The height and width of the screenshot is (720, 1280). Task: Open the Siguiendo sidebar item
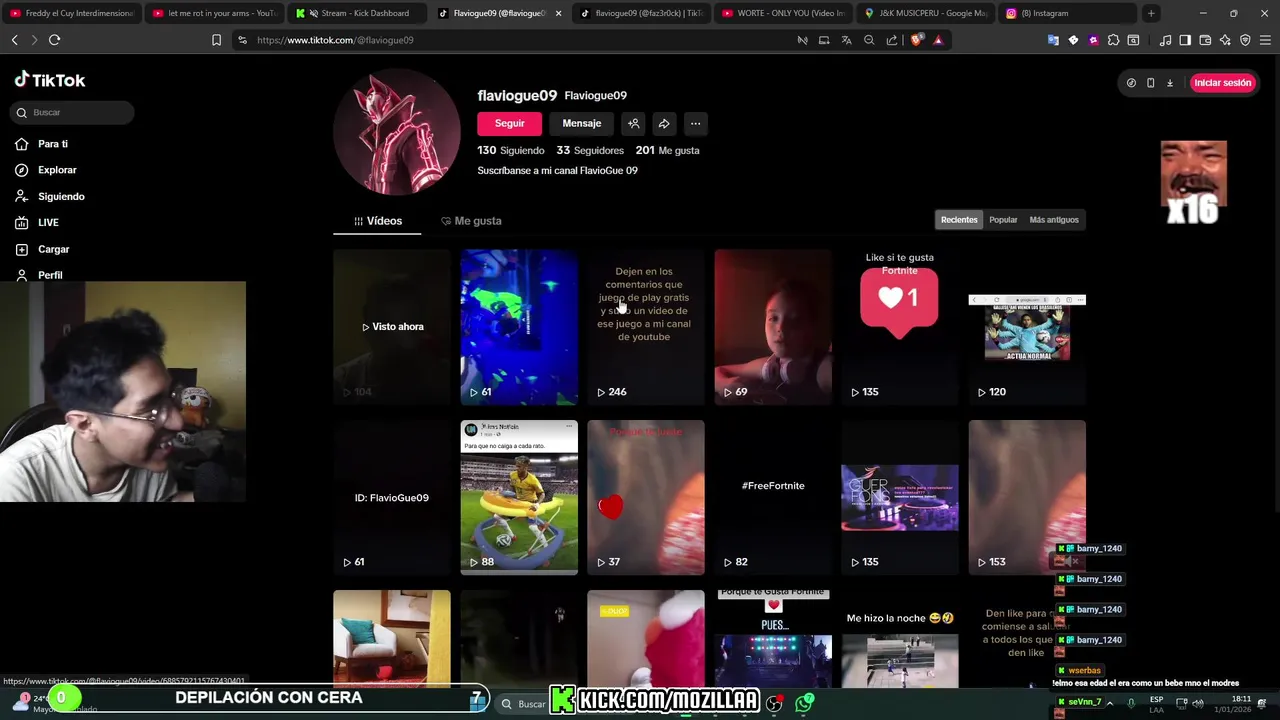[50, 197]
